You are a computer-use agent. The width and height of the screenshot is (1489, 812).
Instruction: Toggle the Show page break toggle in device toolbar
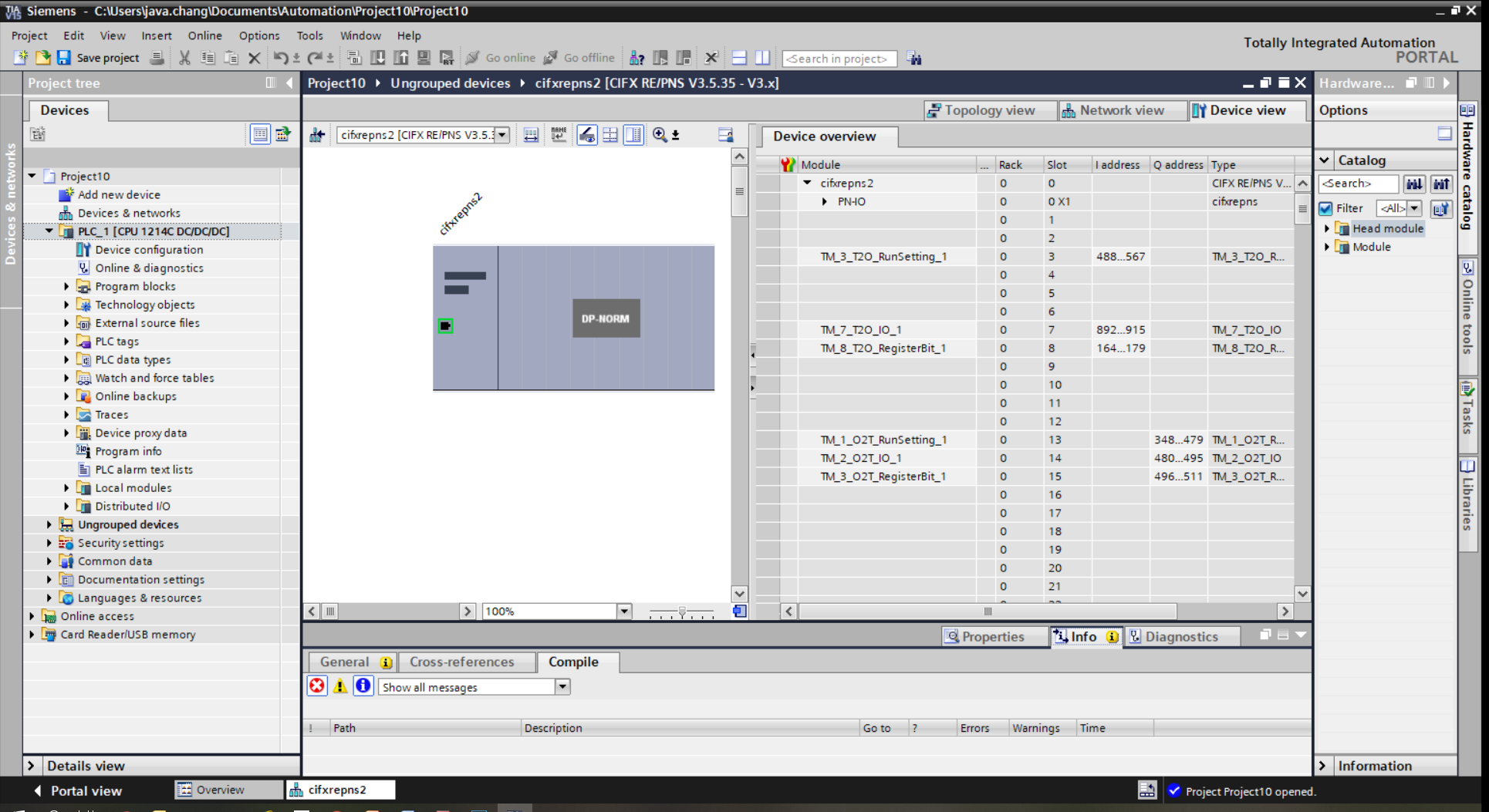click(610, 135)
